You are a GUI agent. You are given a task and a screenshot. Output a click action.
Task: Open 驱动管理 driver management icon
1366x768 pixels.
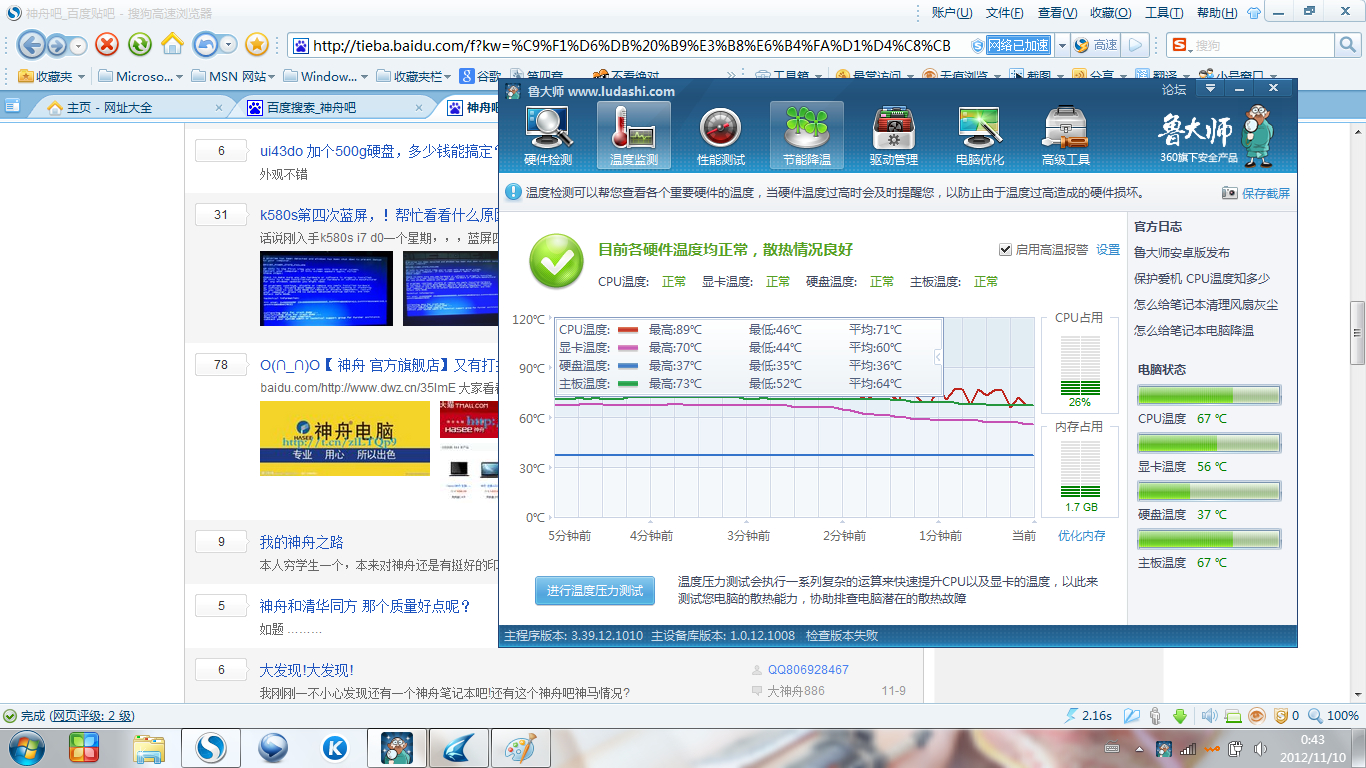point(893,135)
